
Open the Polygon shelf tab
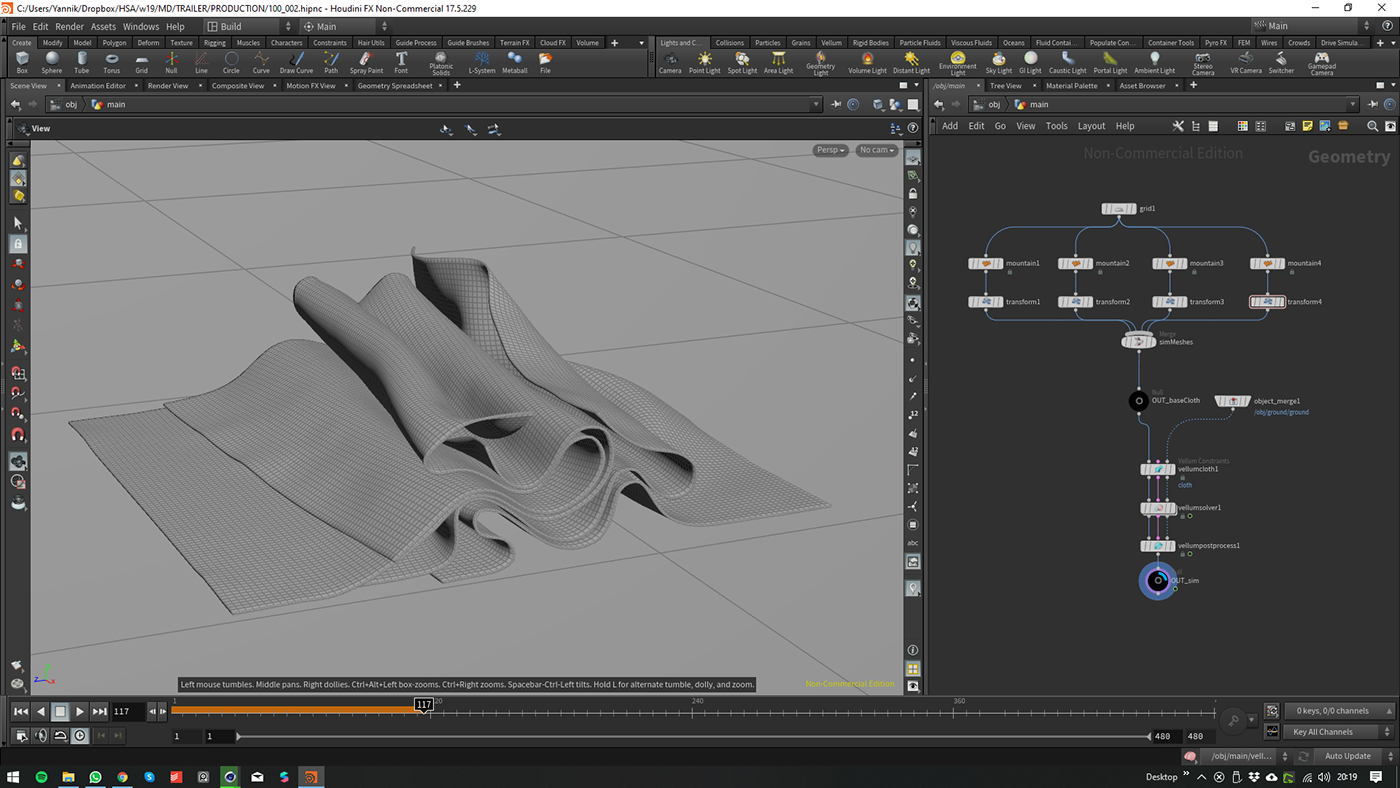(x=114, y=43)
